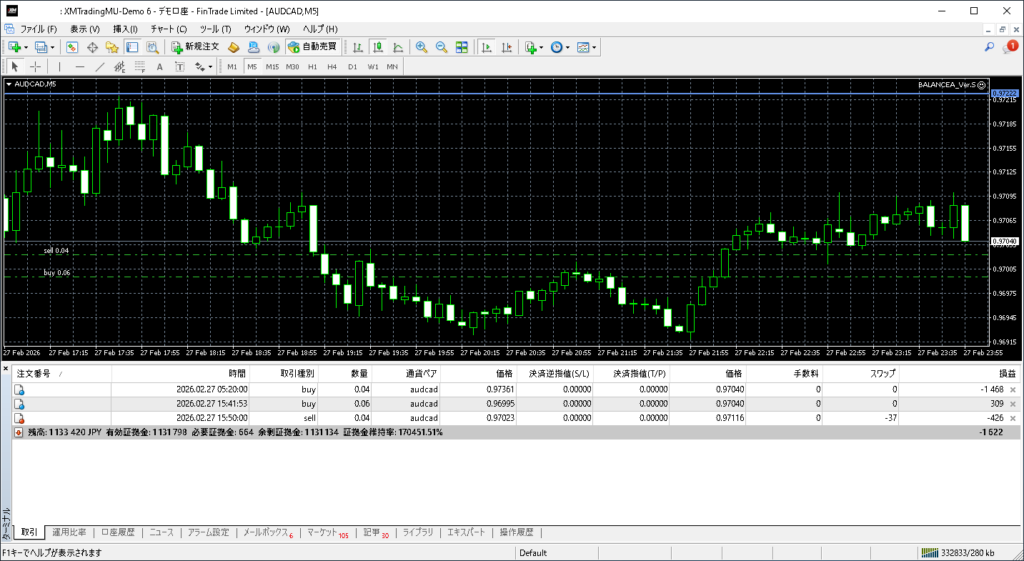Select the draw horizontal line tool
The image size is (1024, 561).
coord(80,67)
